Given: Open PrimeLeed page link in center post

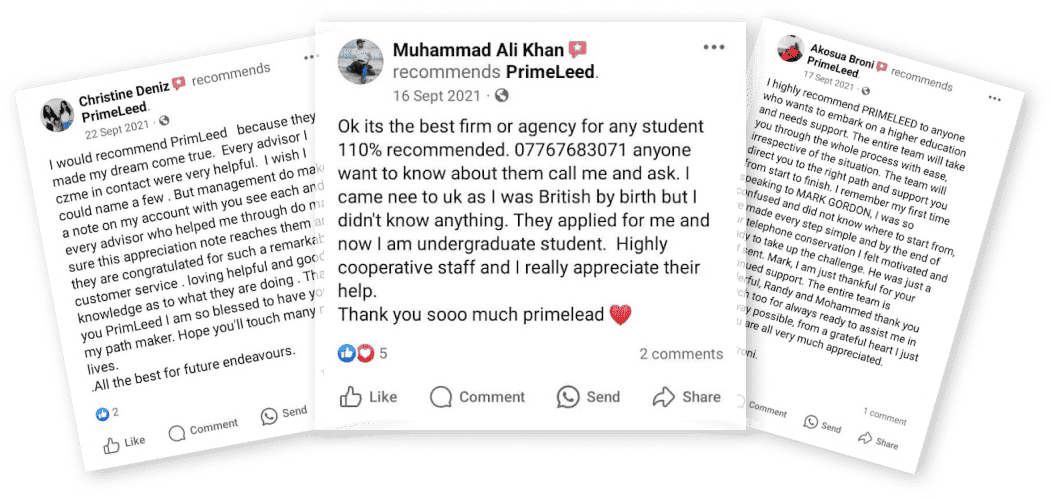Looking at the screenshot, I should click(x=550, y=72).
